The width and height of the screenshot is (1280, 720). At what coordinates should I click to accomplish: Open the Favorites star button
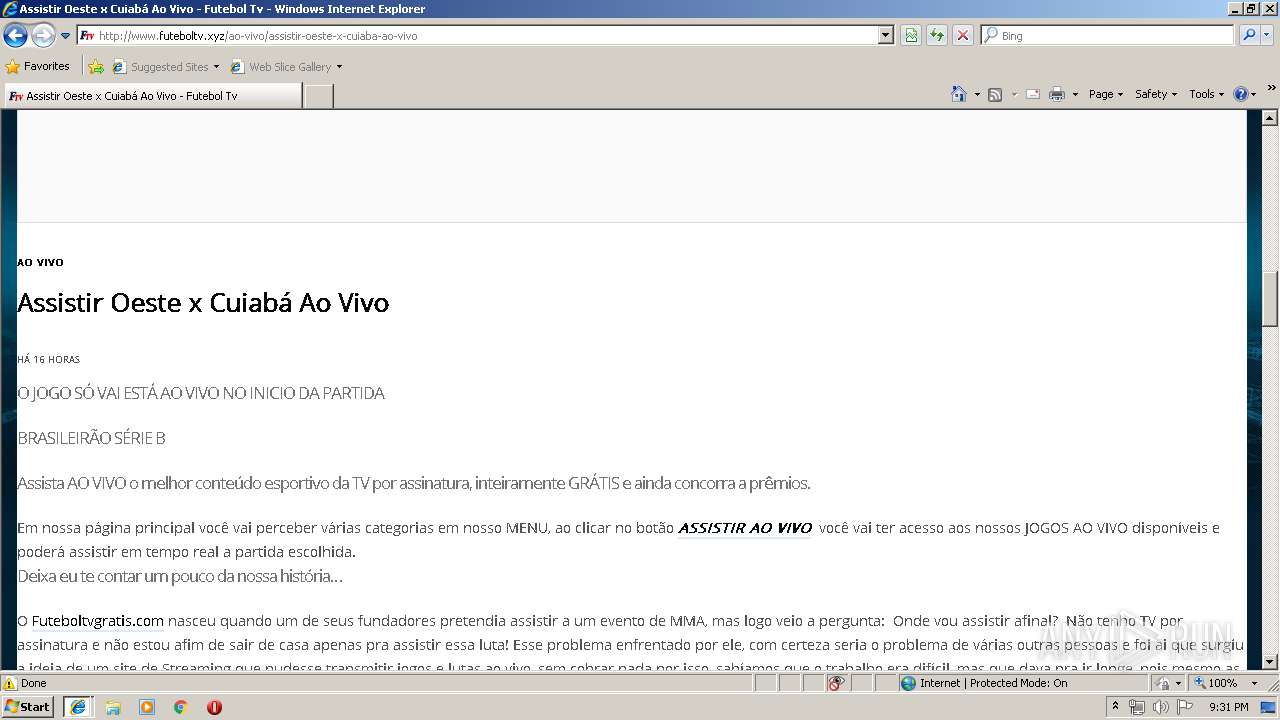pos(38,66)
